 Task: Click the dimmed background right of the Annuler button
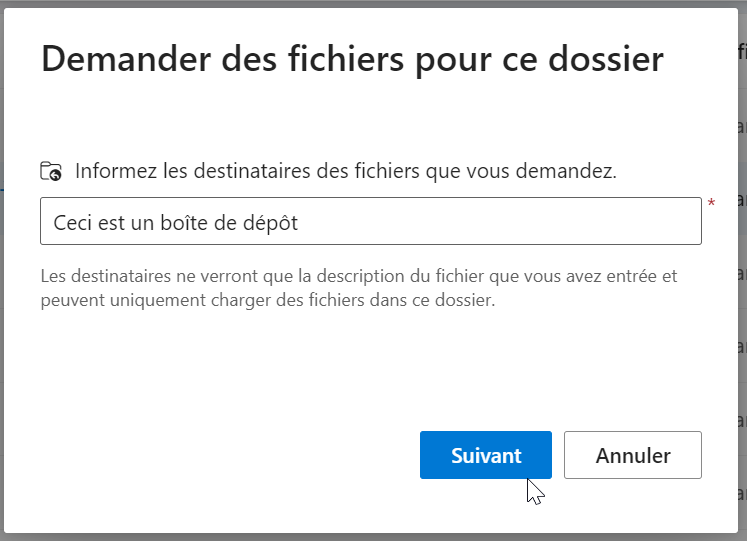click(741, 455)
